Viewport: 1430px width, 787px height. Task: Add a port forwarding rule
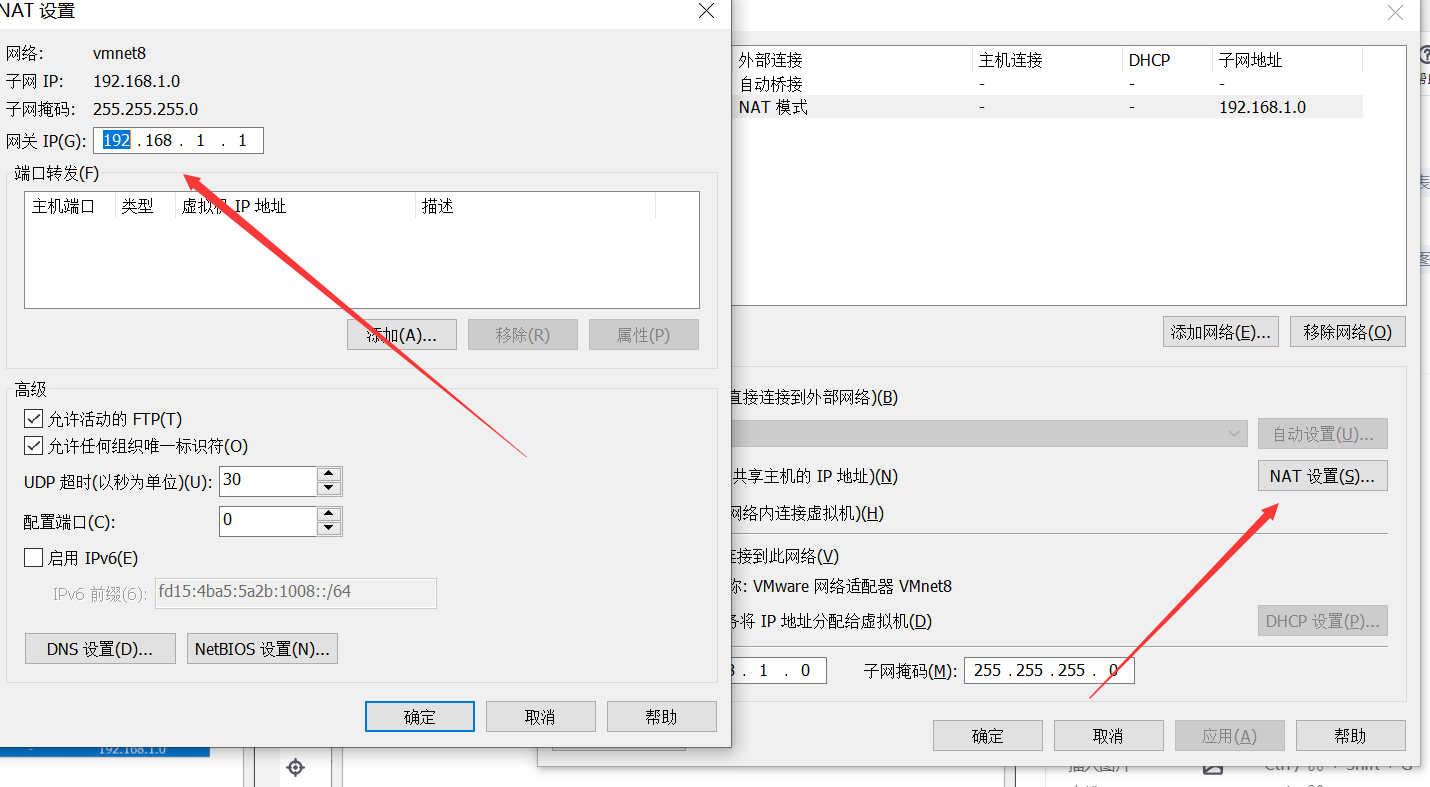pos(402,335)
